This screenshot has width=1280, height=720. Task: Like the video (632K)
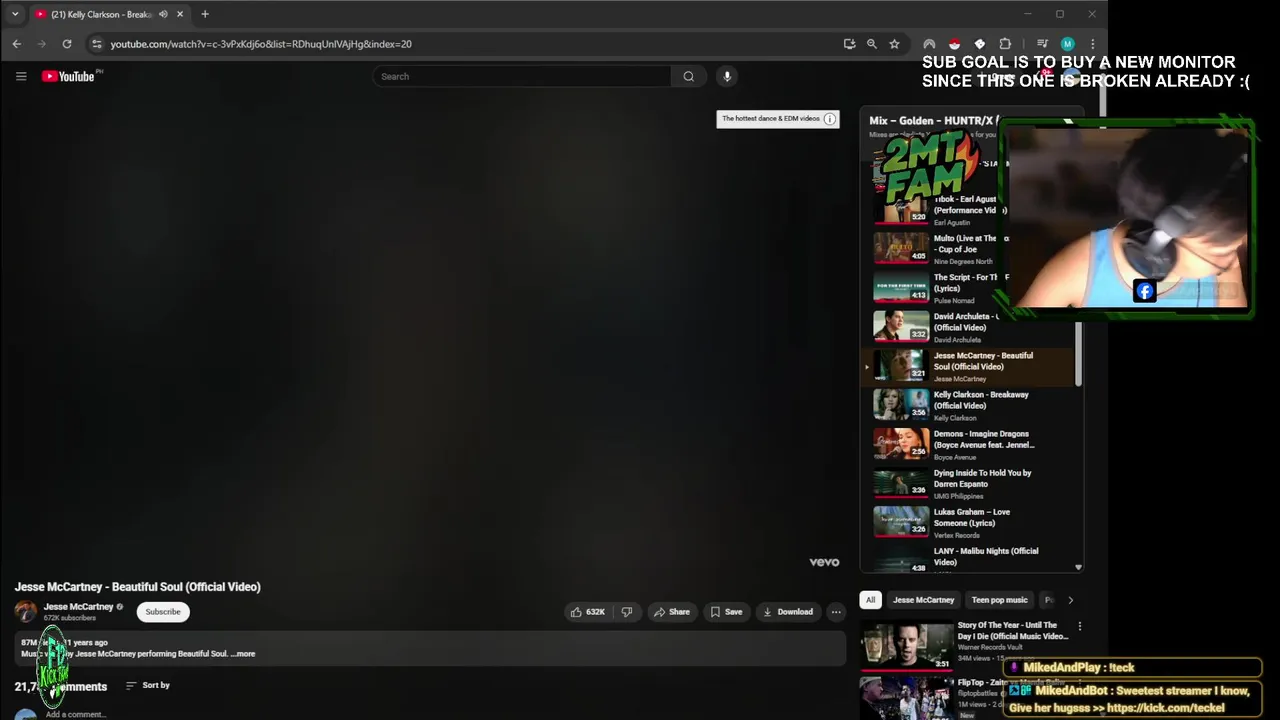(588, 612)
